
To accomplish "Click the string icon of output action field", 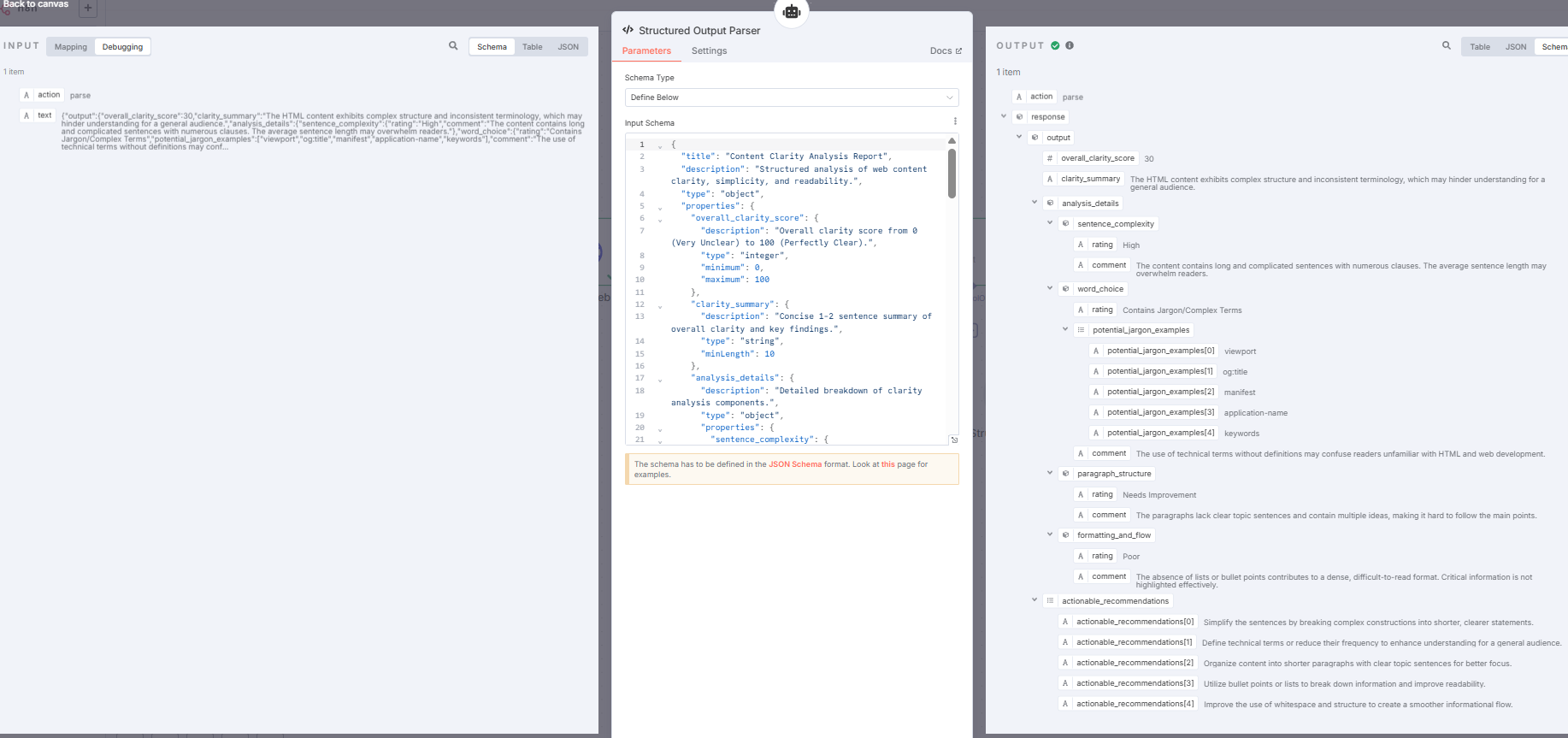I will (1019, 97).
